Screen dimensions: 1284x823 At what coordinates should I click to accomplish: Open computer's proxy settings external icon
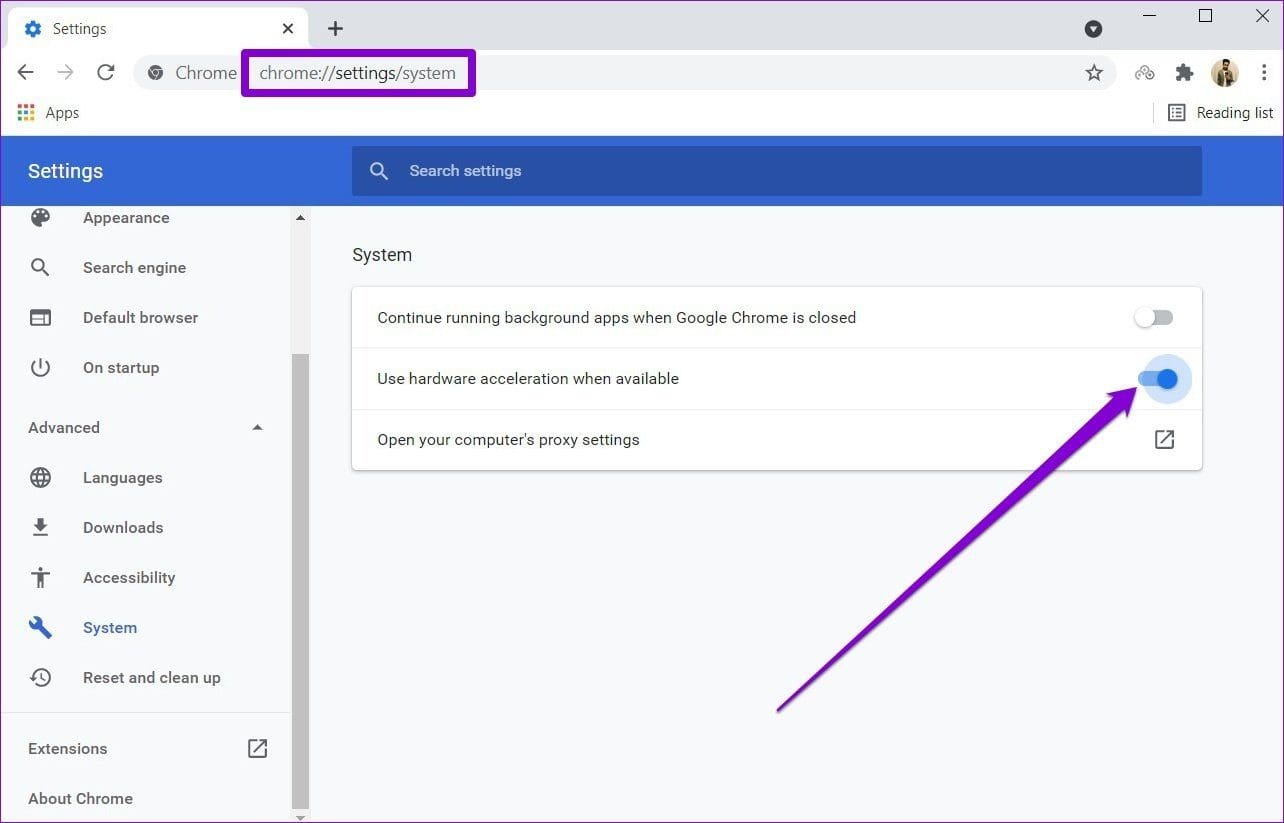click(x=1164, y=440)
